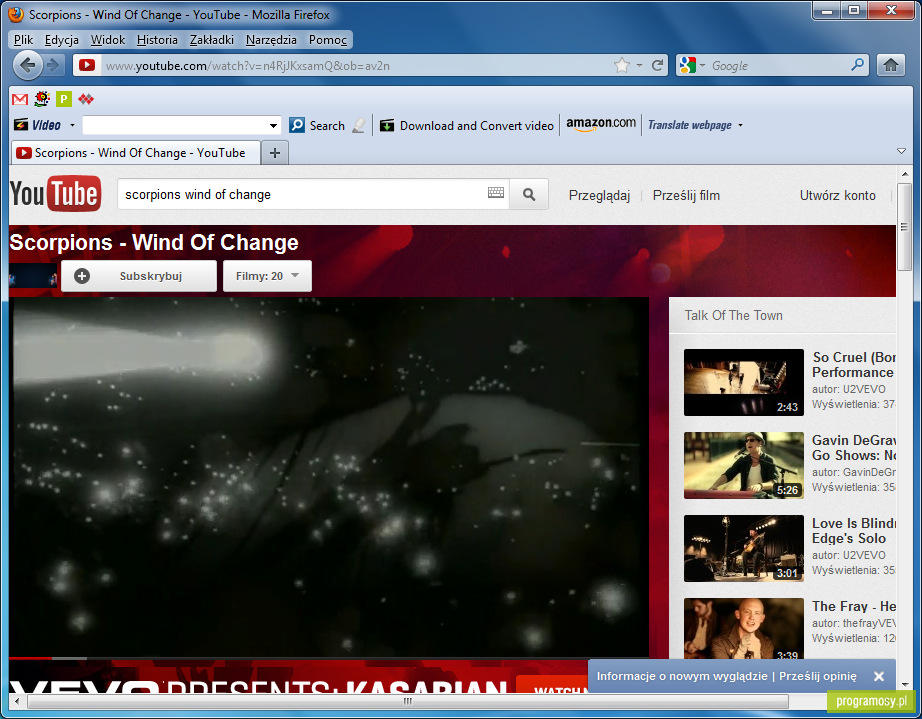Click the Subskrybuj button

pos(139,276)
